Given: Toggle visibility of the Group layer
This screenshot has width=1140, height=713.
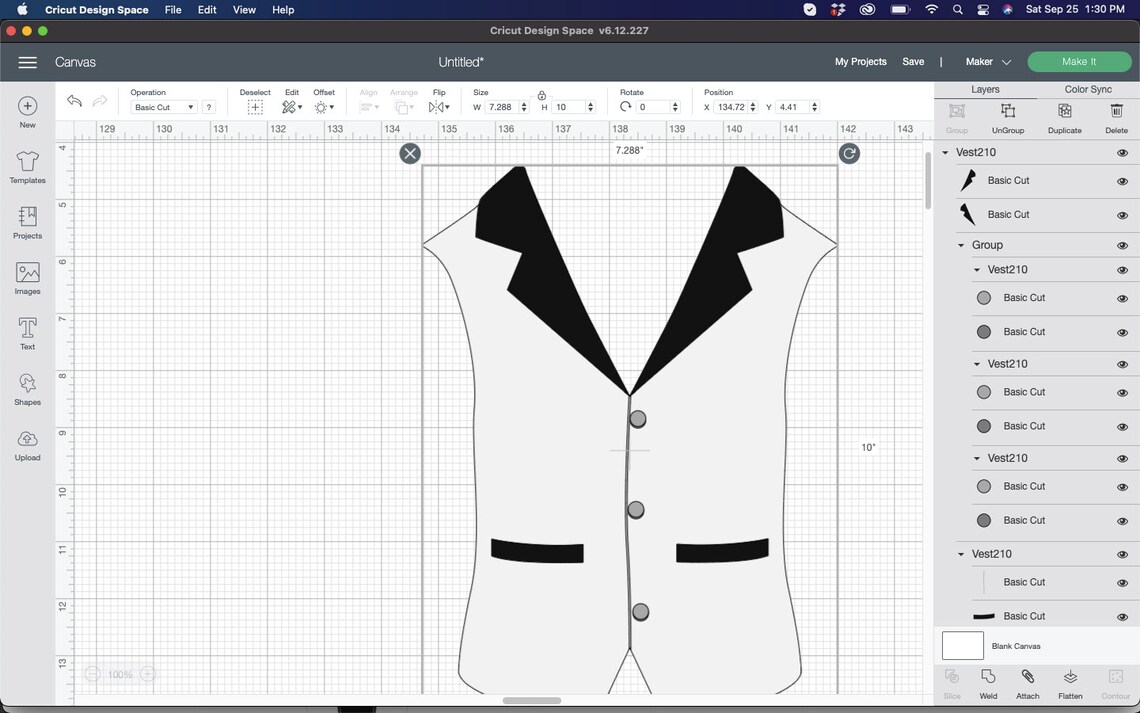Looking at the screenshot, I should (1122, 244).
